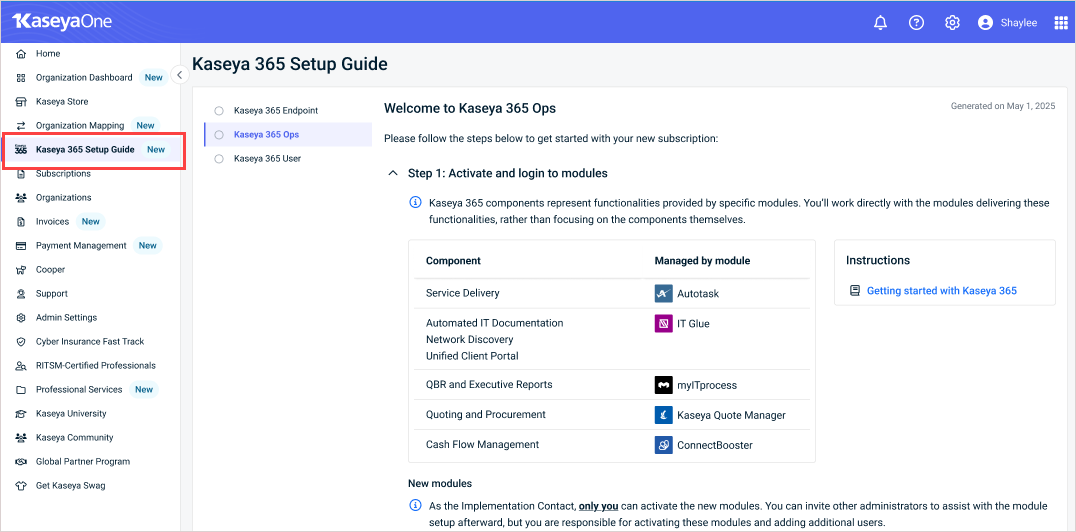The height and width of the screenshot is (532, 1076).
Task: Collapse Step 1 Activate and login section
Action: [x=393, y=174]
